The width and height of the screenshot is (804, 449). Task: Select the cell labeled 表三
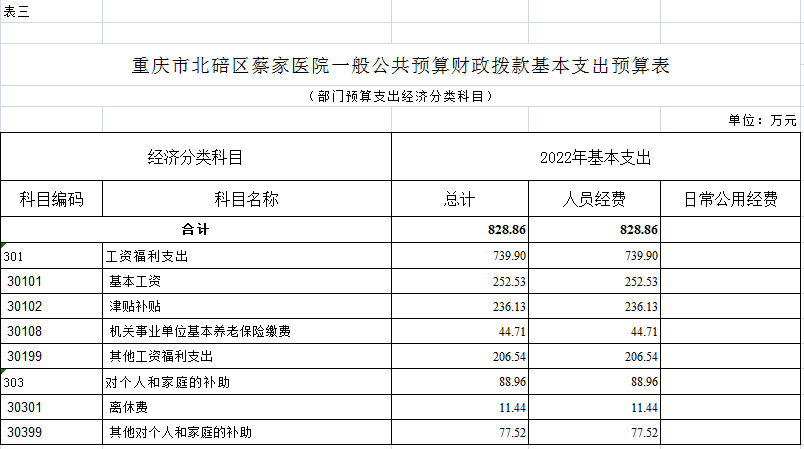tap(51, 11)
